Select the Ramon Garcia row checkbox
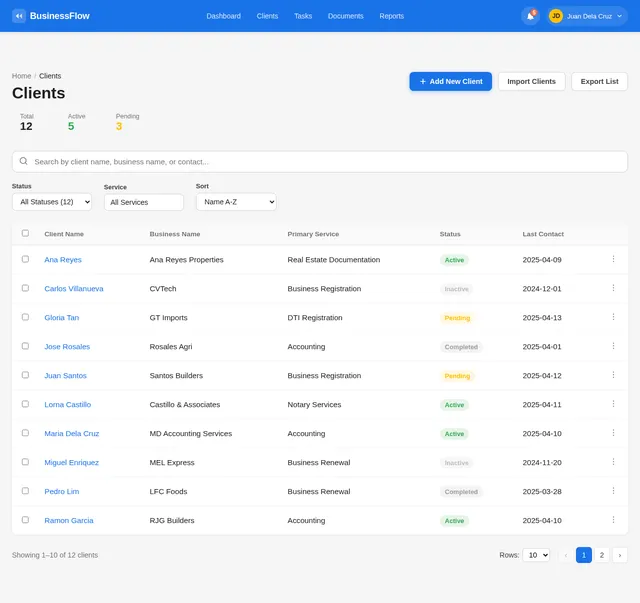 [25, 520]
